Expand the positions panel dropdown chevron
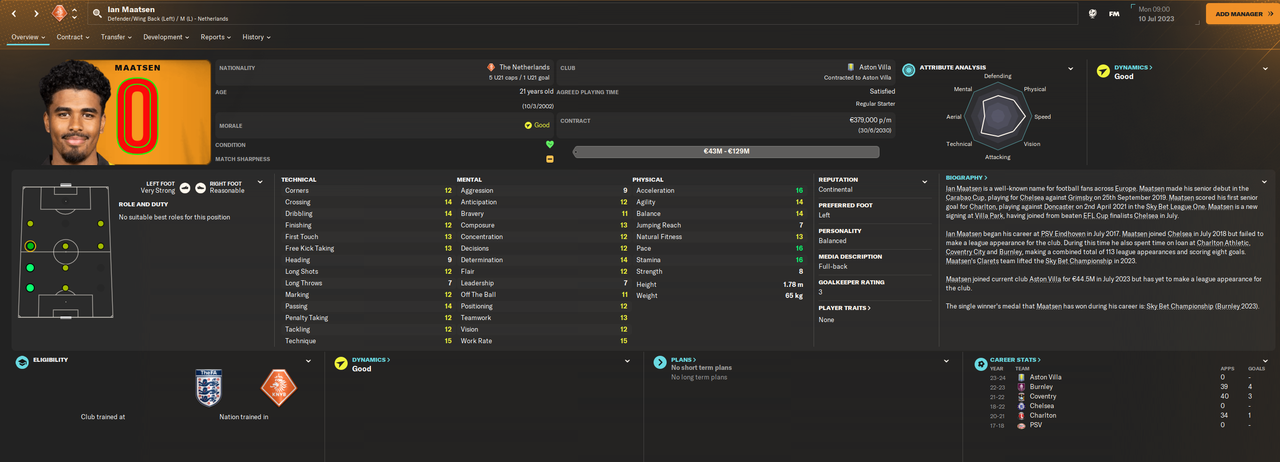 [x=260, y=182]
